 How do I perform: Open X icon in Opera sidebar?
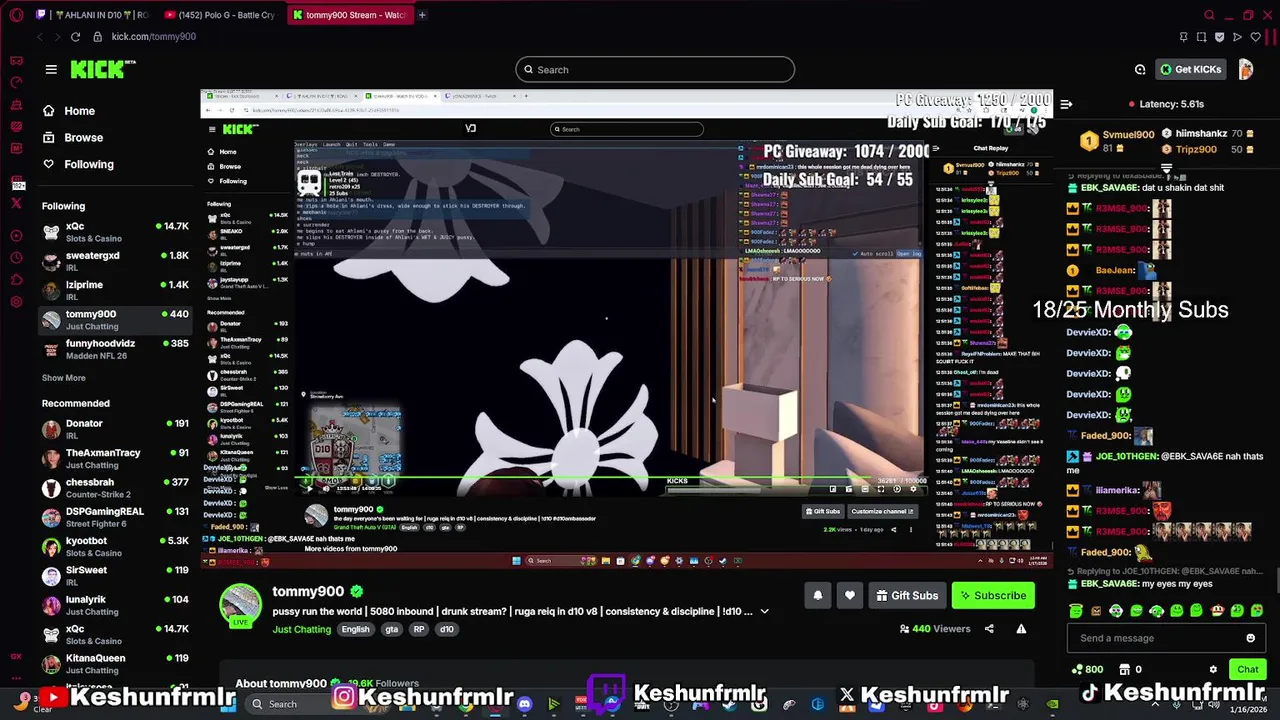point(16,203)
